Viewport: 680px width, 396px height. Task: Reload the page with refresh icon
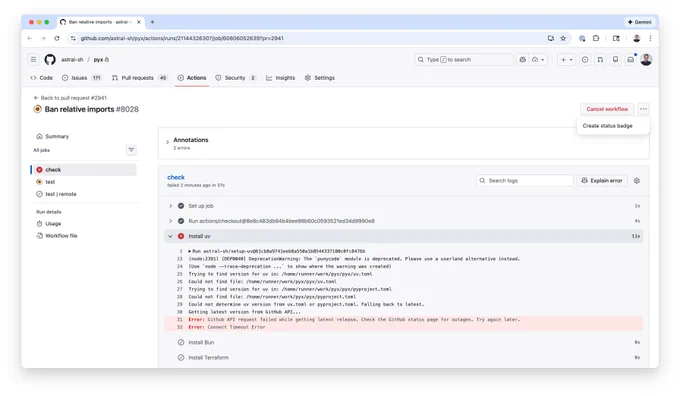57,38
